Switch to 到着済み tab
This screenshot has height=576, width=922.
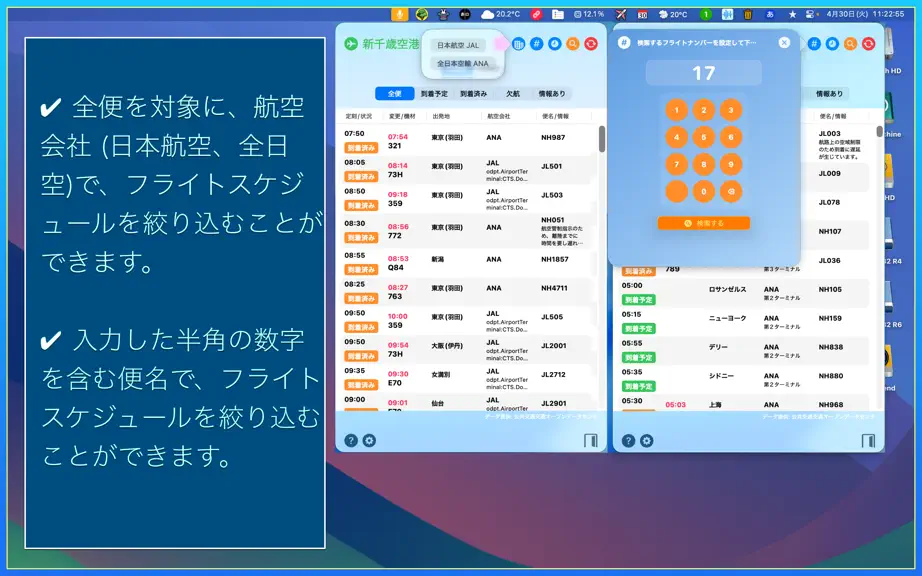(x=473, y=93)
